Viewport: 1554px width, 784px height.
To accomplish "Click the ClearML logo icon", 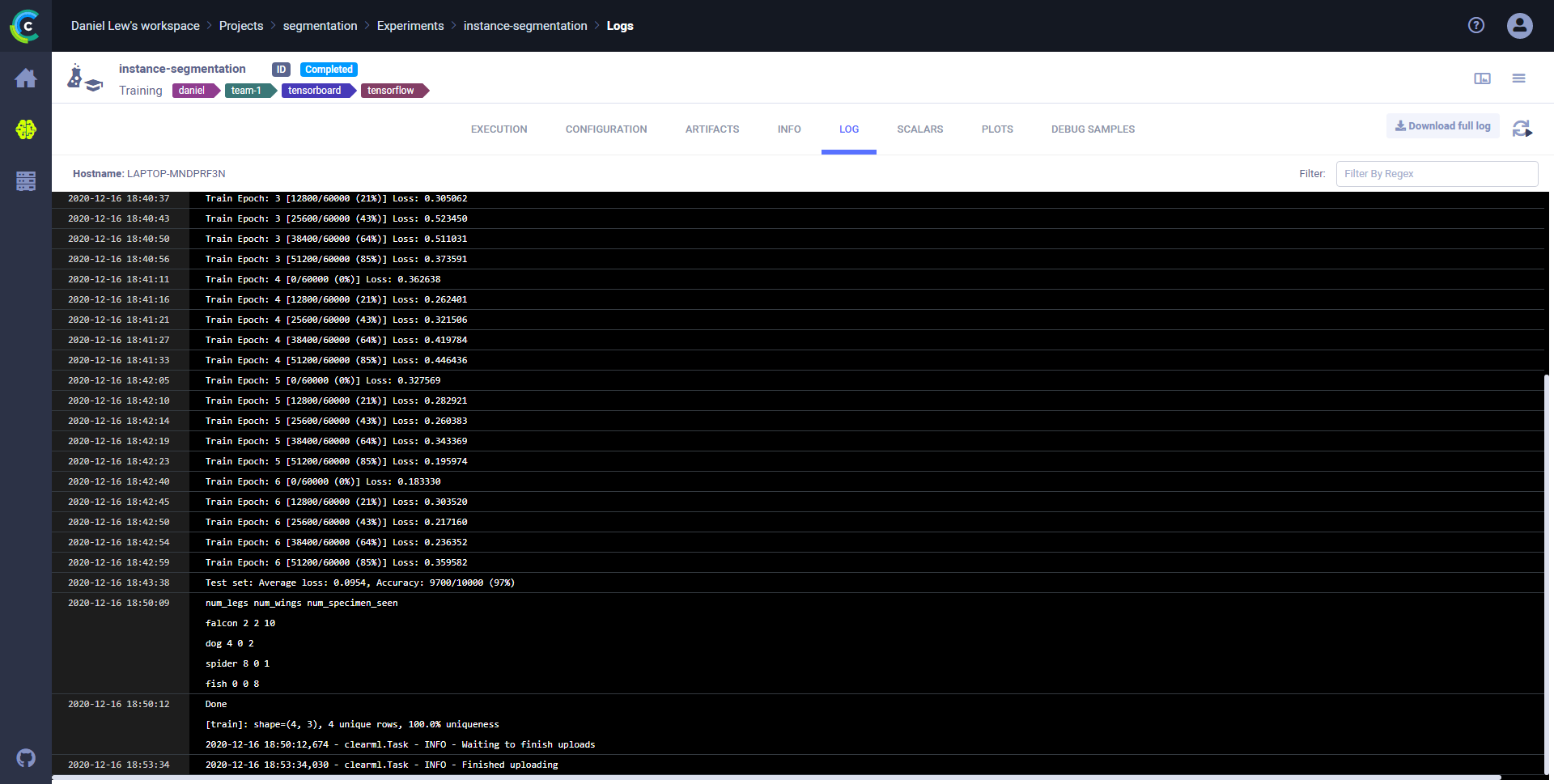I will (25, 26).
